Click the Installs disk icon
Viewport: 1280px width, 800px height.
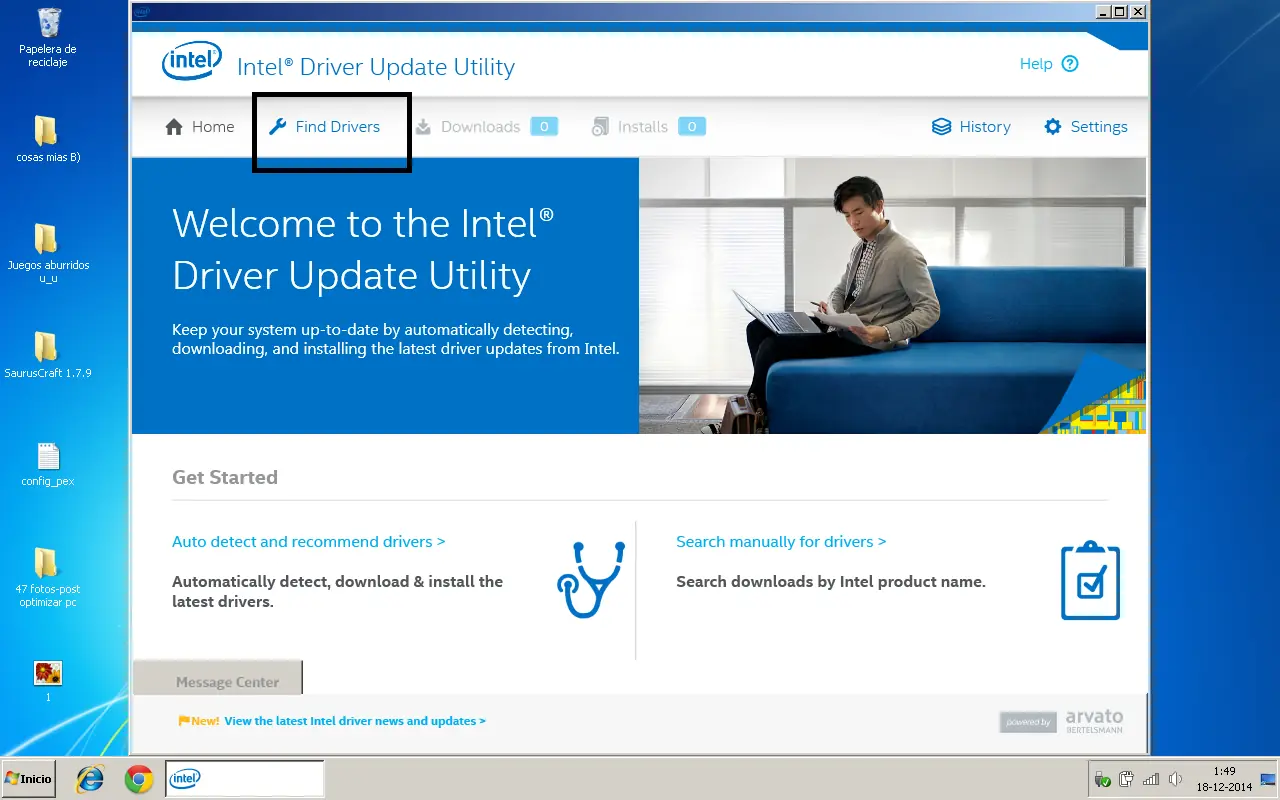click(600, 127)
